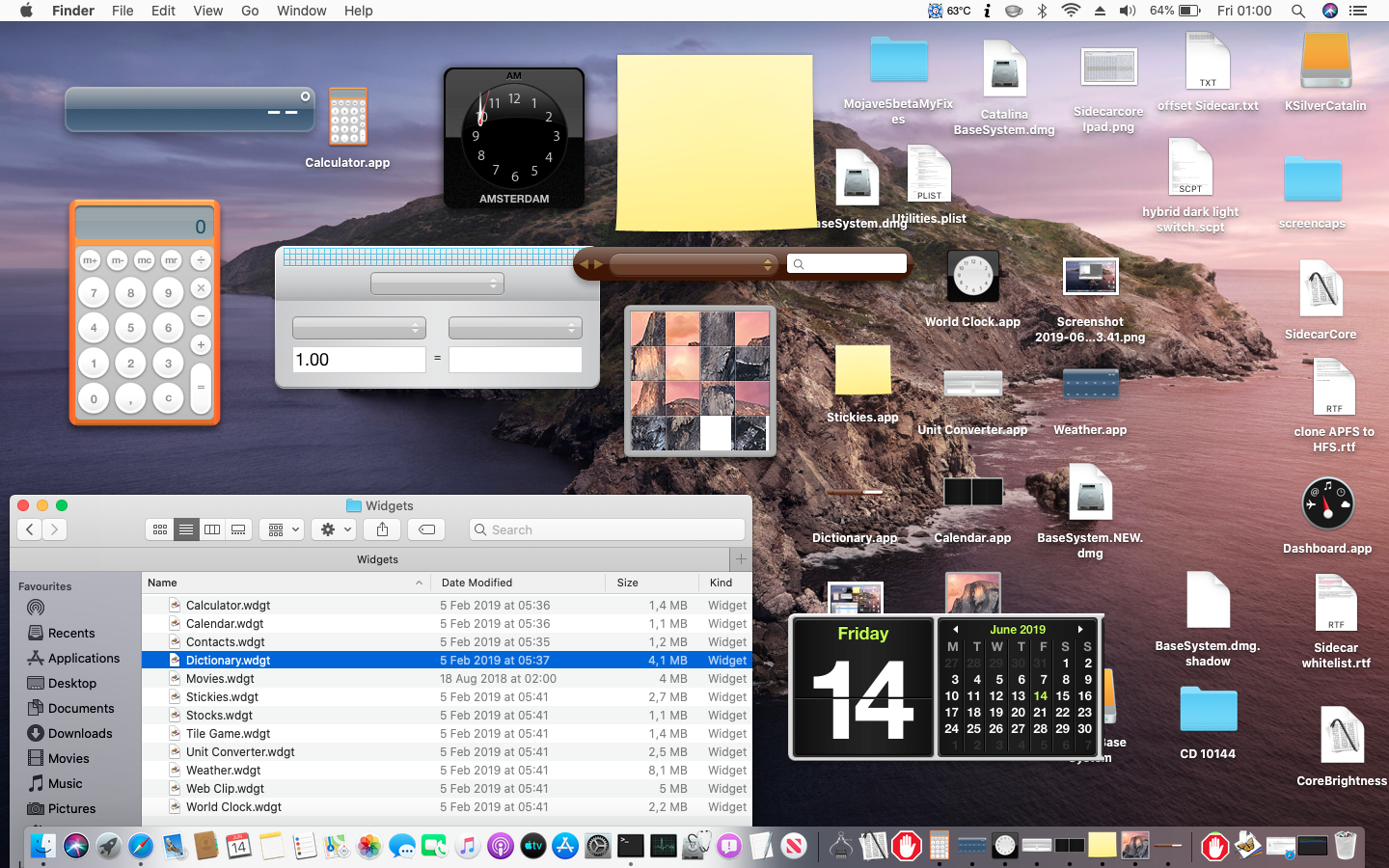Open Wi-Fi status menu
This screenshot has width=1389, height=868.
[x=1071, y=11]
